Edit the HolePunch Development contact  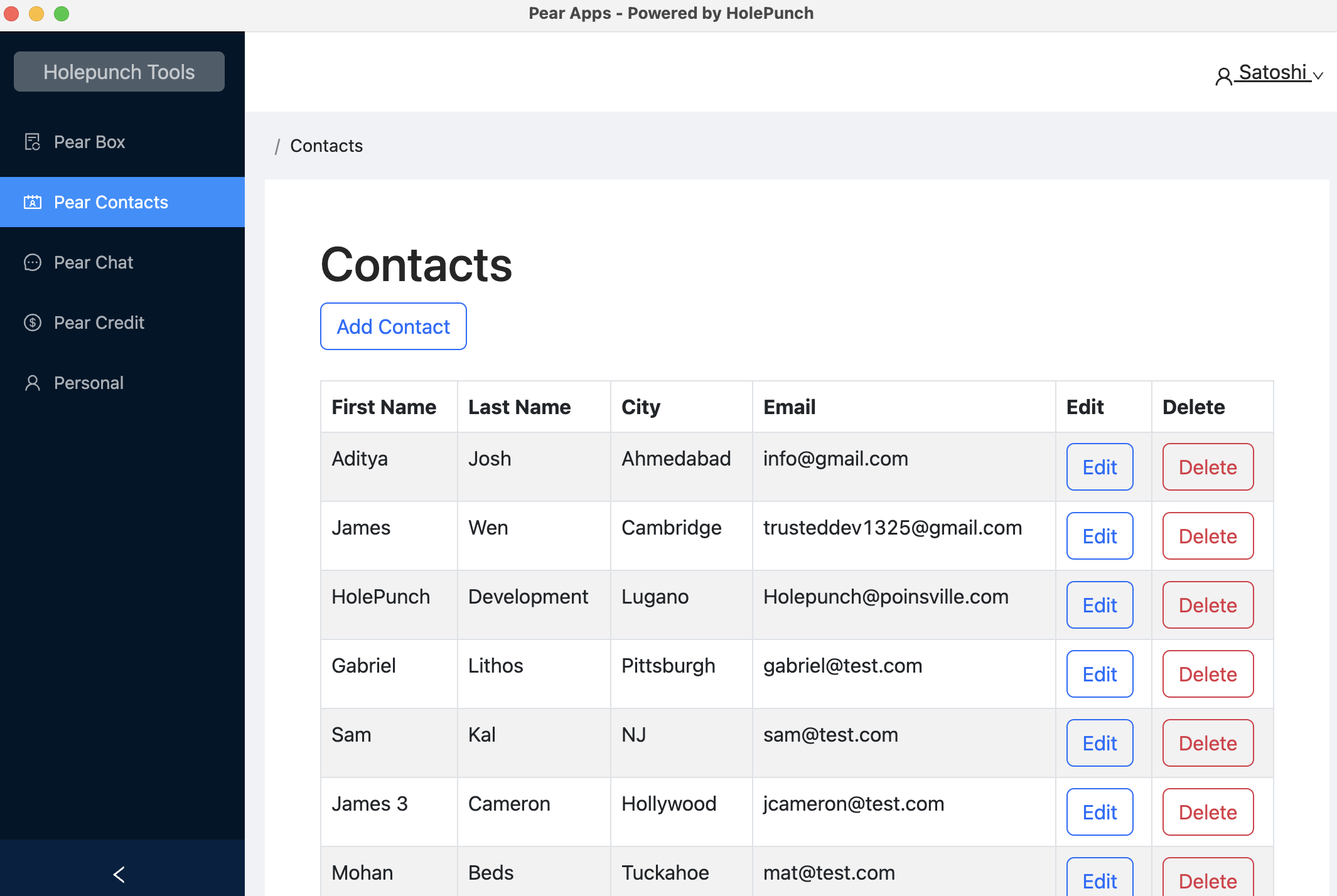pyautogui.click(x=1100, y=605)
